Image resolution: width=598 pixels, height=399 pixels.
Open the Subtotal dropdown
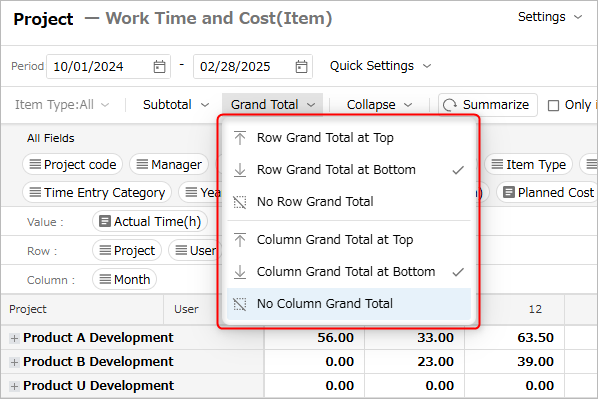(x=176, y=105)
